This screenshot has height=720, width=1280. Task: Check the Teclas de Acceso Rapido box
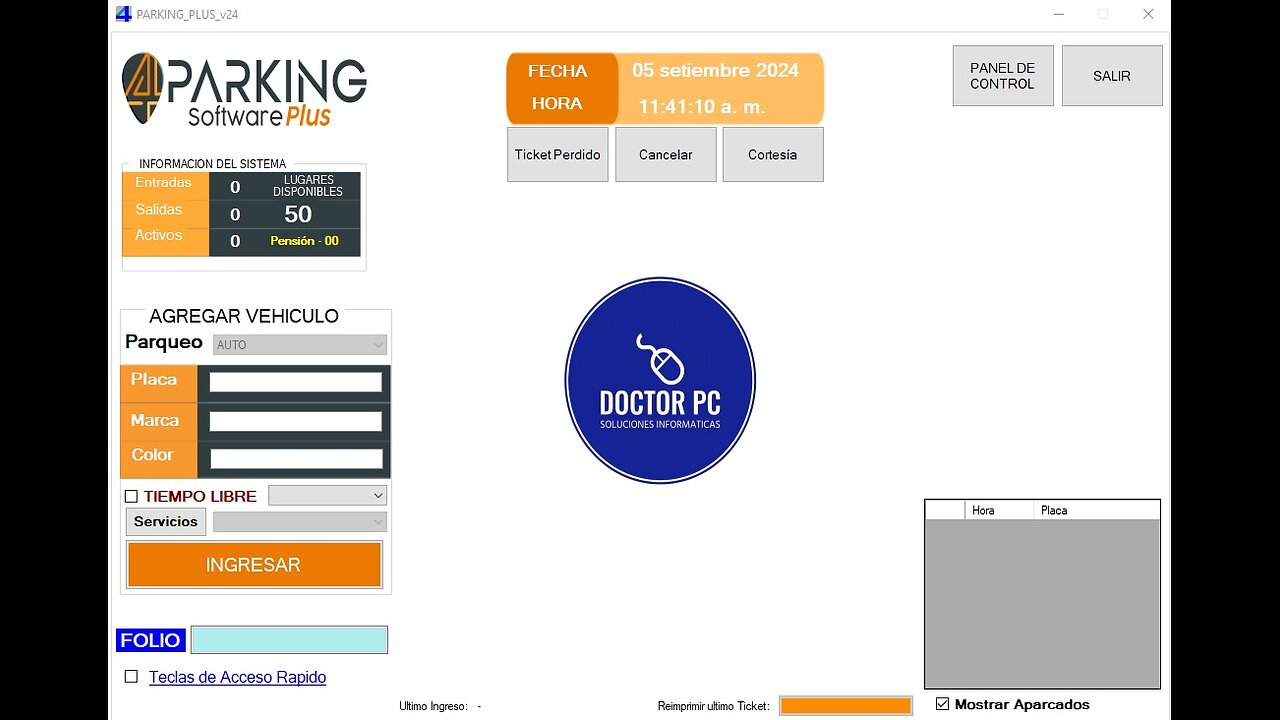131,676
